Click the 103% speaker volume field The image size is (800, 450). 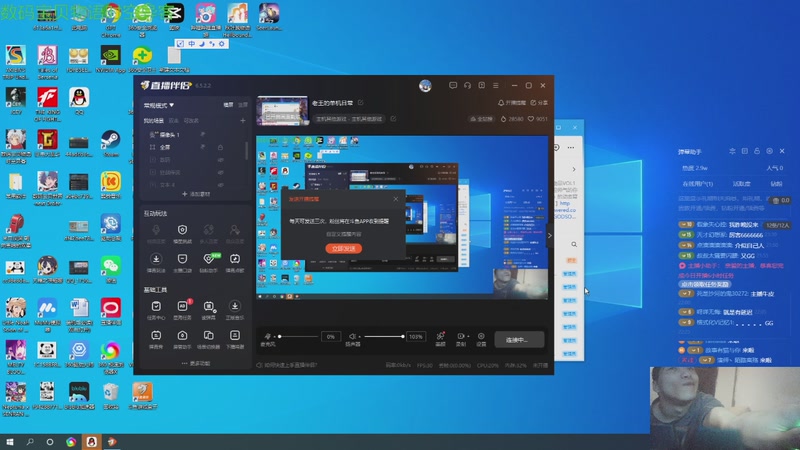pos(416,337)
